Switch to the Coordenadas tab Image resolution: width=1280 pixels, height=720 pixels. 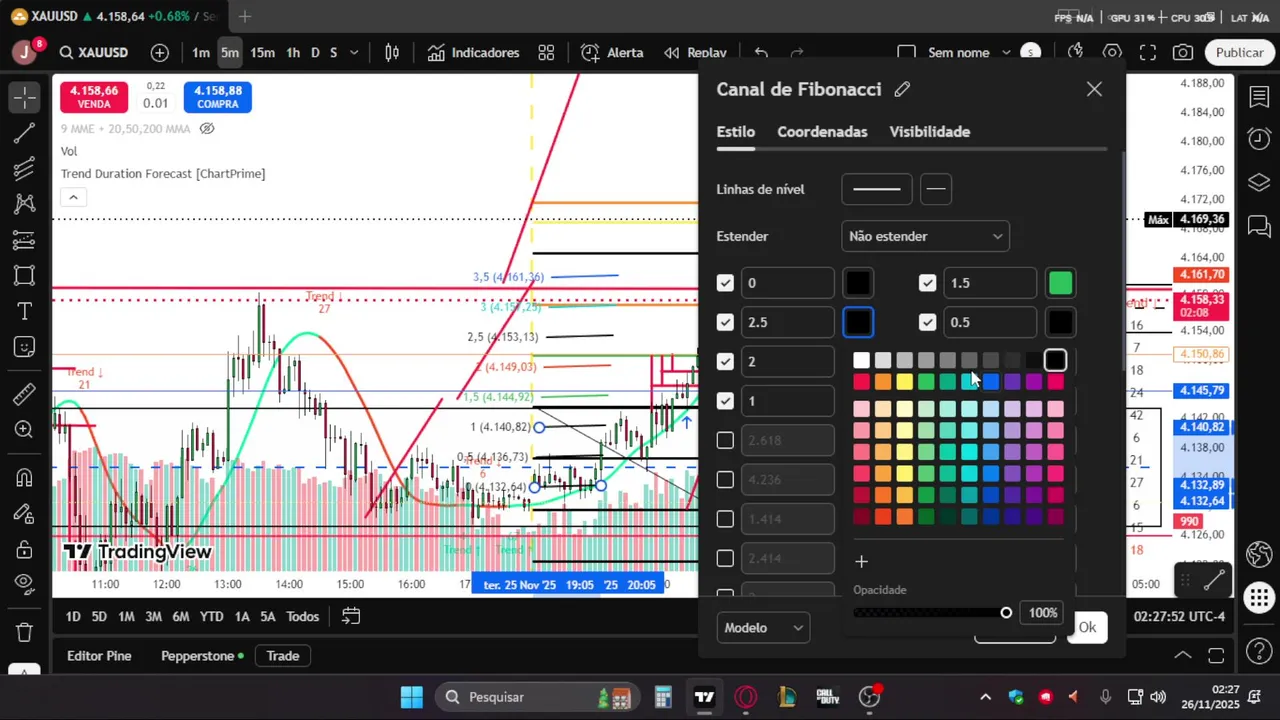(x=822, y=132)
